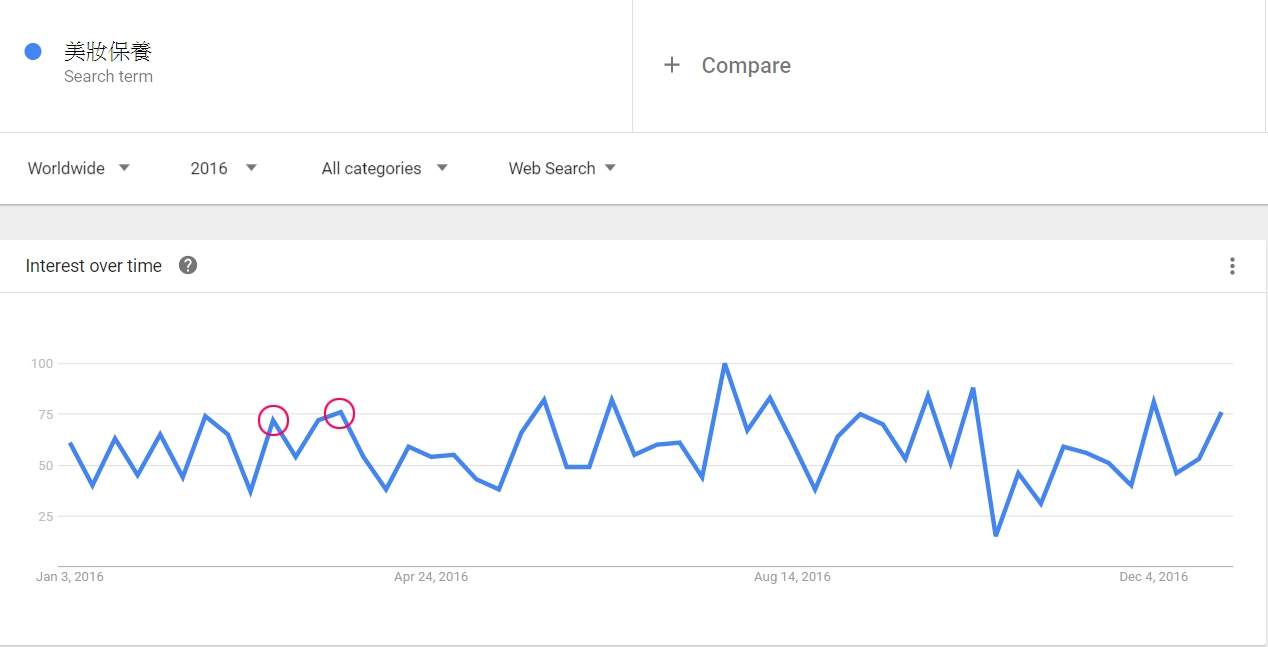This screenshot has width=1268, height=647.
Task: Click the Aug 14, 2016 axis label
Action: click(792, 577)
